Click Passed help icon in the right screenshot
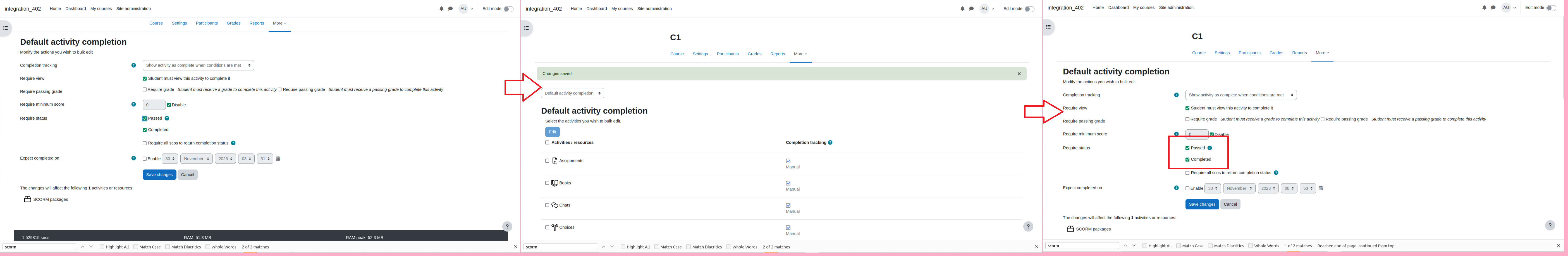Viewport: 1568px width, 256px height. pyautogui.click(x=1210, y=148)
